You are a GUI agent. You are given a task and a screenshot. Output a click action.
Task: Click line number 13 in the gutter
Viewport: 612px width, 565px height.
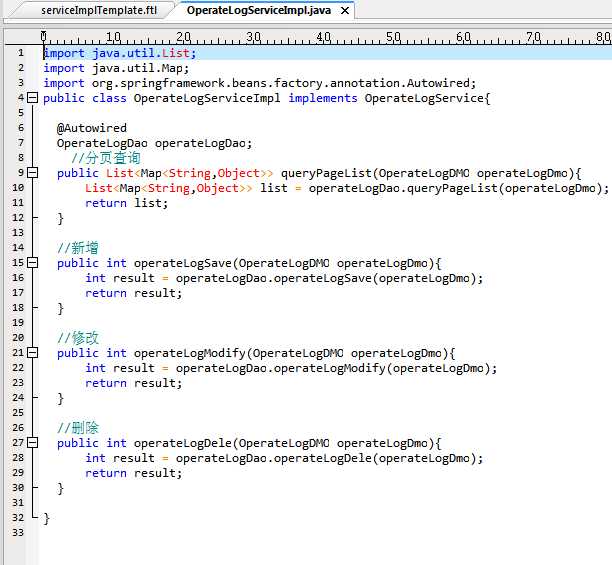[x=18, y=233]
